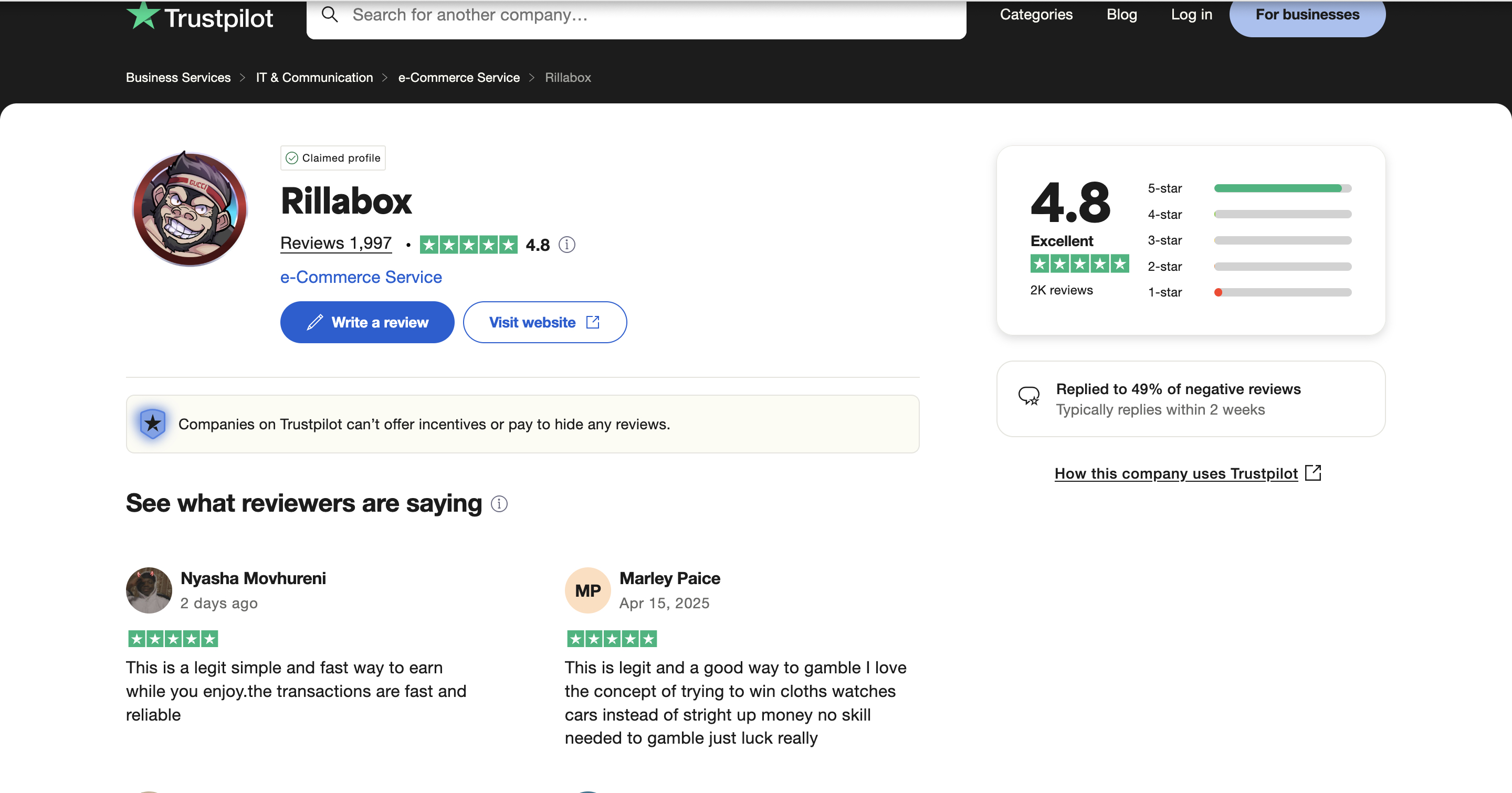Click the pencil icon on Write a review
This screenshot has width=1512, height=793.
(315, 322)
